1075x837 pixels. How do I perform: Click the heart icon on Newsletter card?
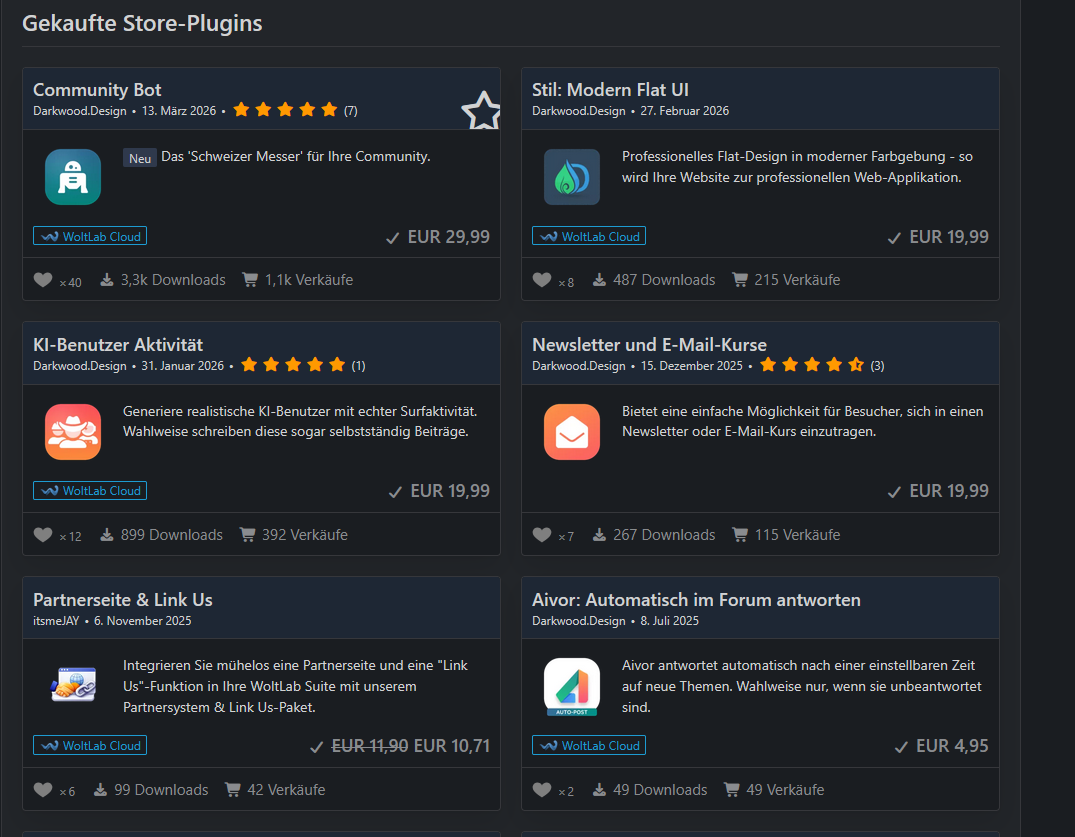[x=542, y=535]
